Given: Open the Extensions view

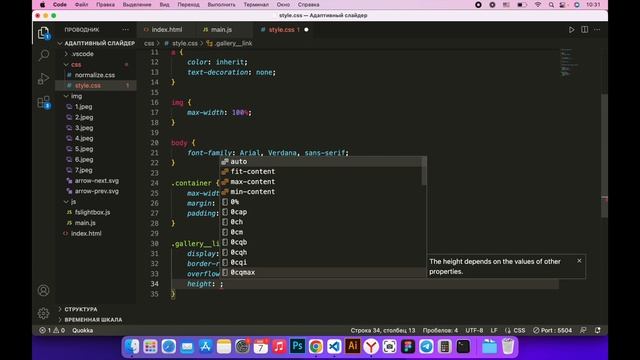Looking at the screenshot, I should [43, 102].
